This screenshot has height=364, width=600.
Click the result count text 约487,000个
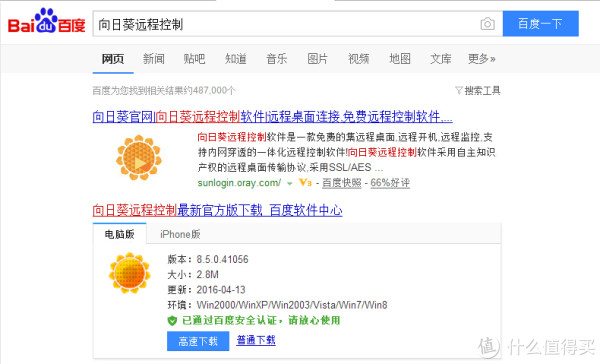[x=209, y=91]
